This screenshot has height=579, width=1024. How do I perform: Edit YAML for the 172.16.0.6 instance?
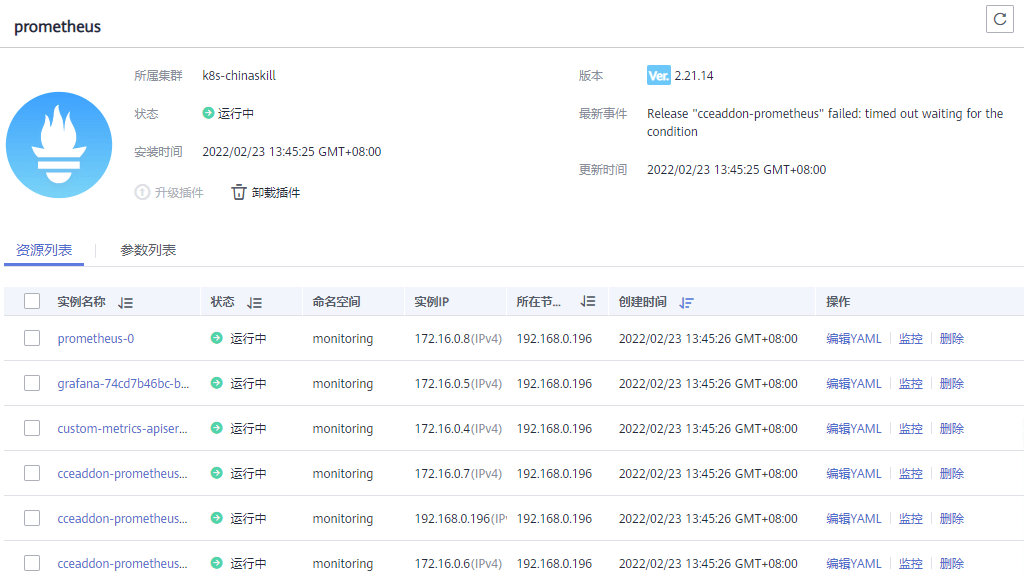[x=854, y=563]
